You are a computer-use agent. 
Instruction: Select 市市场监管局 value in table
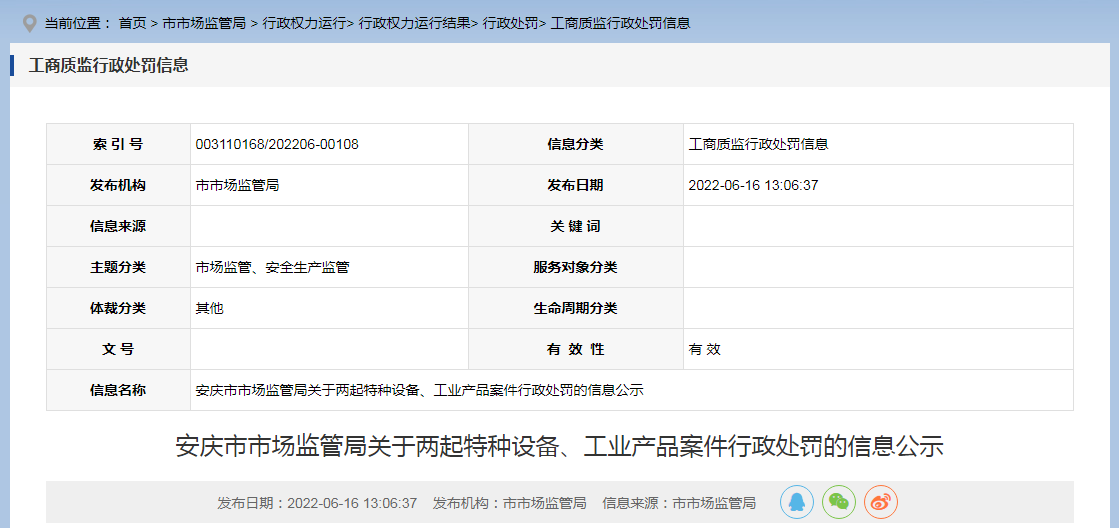pyautogui.click(x=237, y=186)
